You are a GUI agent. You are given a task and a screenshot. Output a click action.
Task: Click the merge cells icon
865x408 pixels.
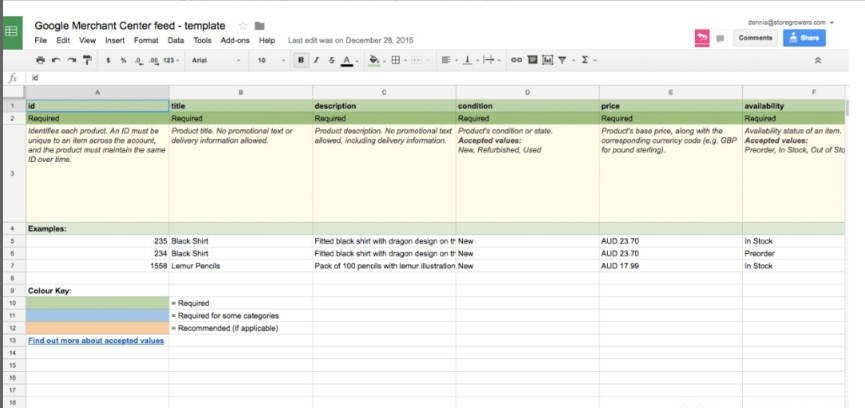419,60
